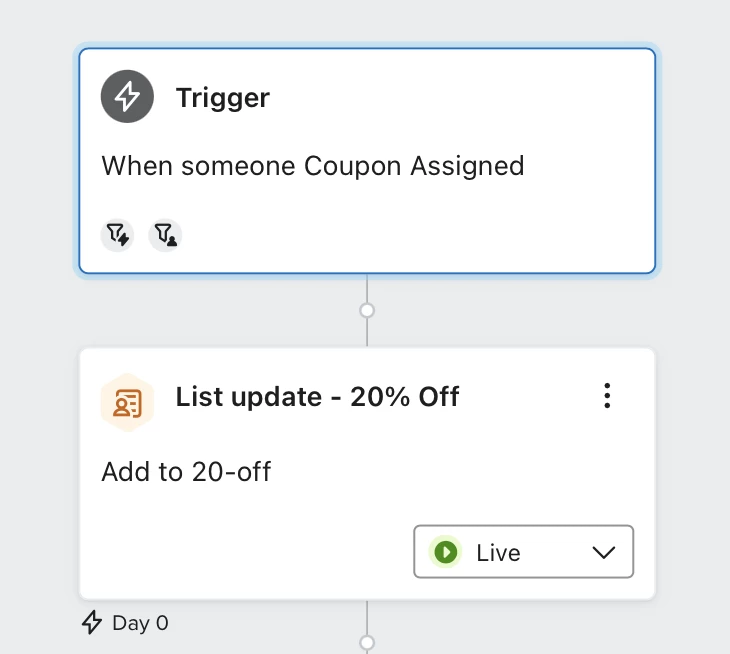Open the profile filter funnel-person icon
The width and height of the screenshot is (730, 654).
point(165,235)
